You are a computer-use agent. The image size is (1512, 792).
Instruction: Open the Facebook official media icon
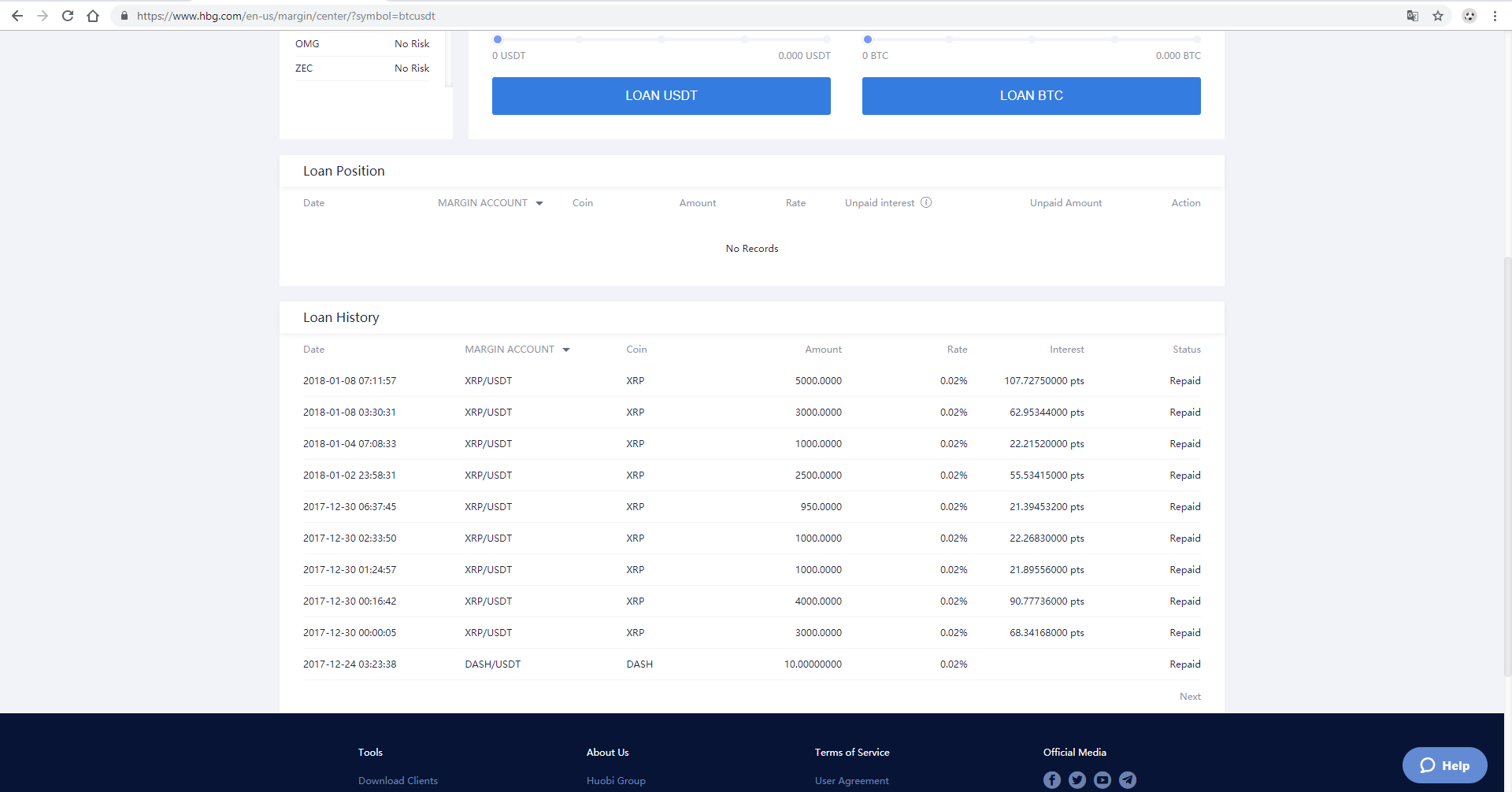pos(1052,779)
